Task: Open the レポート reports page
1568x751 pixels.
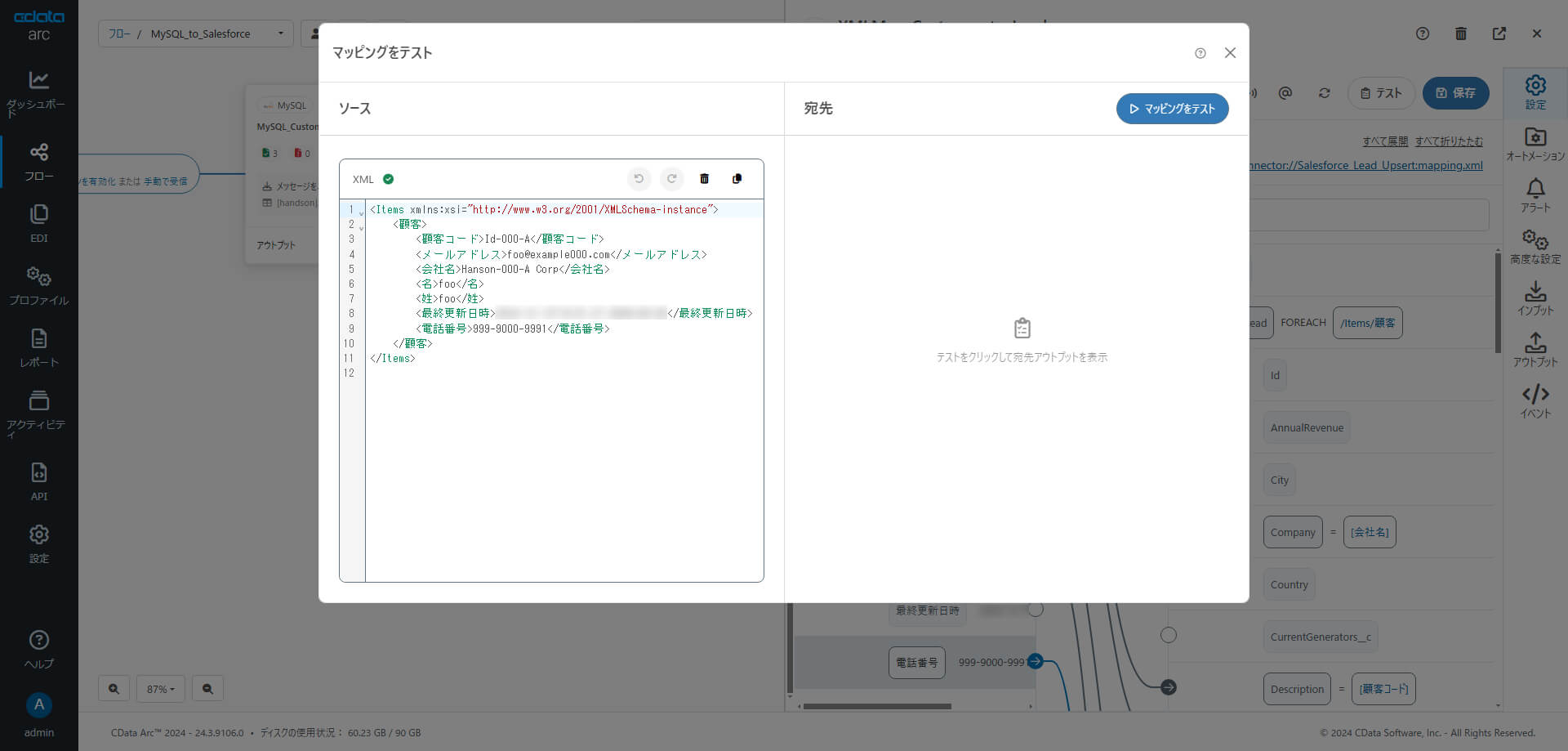Action: 38,348
